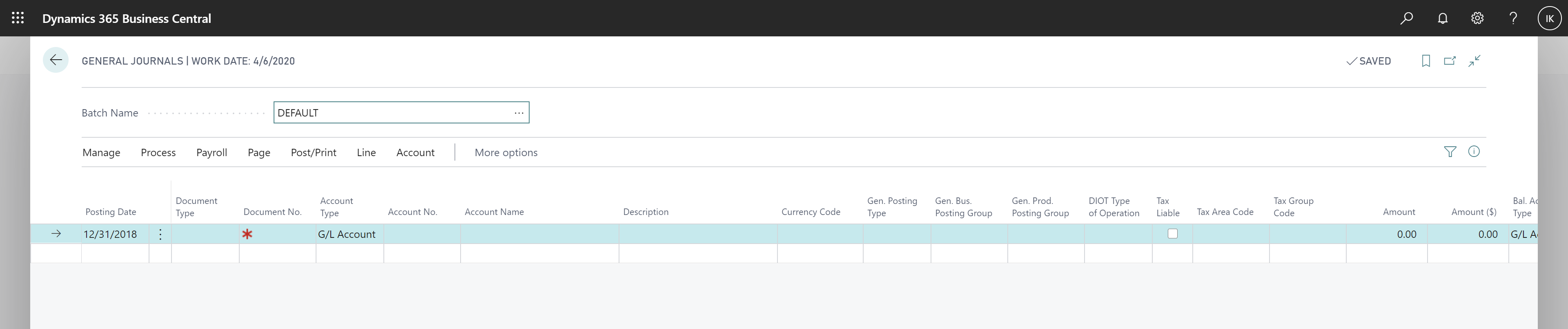
Task: Go back using the arrow button
Action: pyautogui.click(x=56, y=60)
